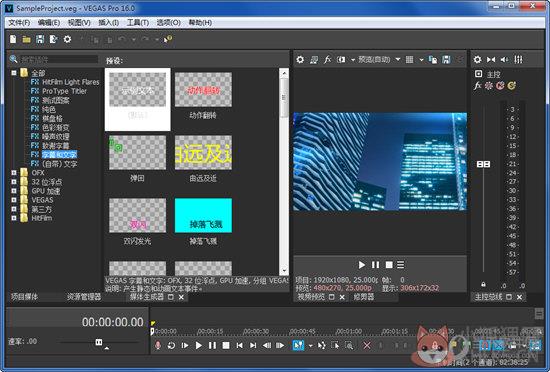Toggle the red mute master icon
550x372 pixels.
tap(500, 85)
